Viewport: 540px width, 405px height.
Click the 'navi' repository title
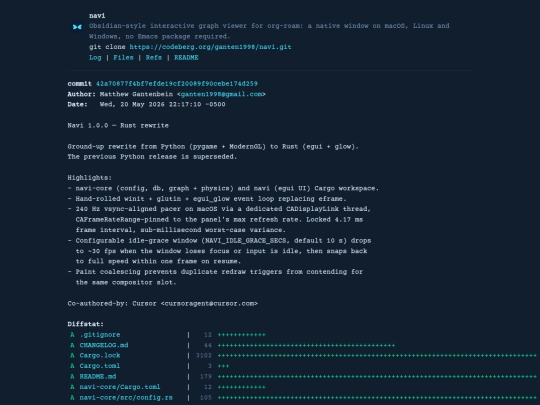(x=97, y=16)
